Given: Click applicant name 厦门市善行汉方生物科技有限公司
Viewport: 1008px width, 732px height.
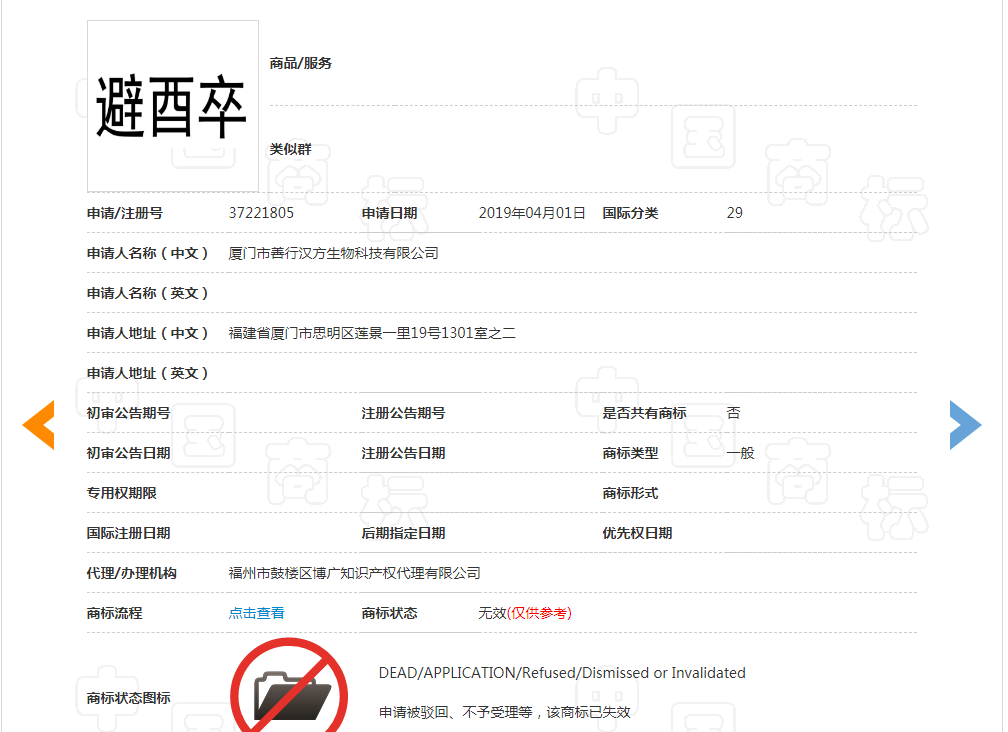Looking at the screenshot, I should pos(333,253).
